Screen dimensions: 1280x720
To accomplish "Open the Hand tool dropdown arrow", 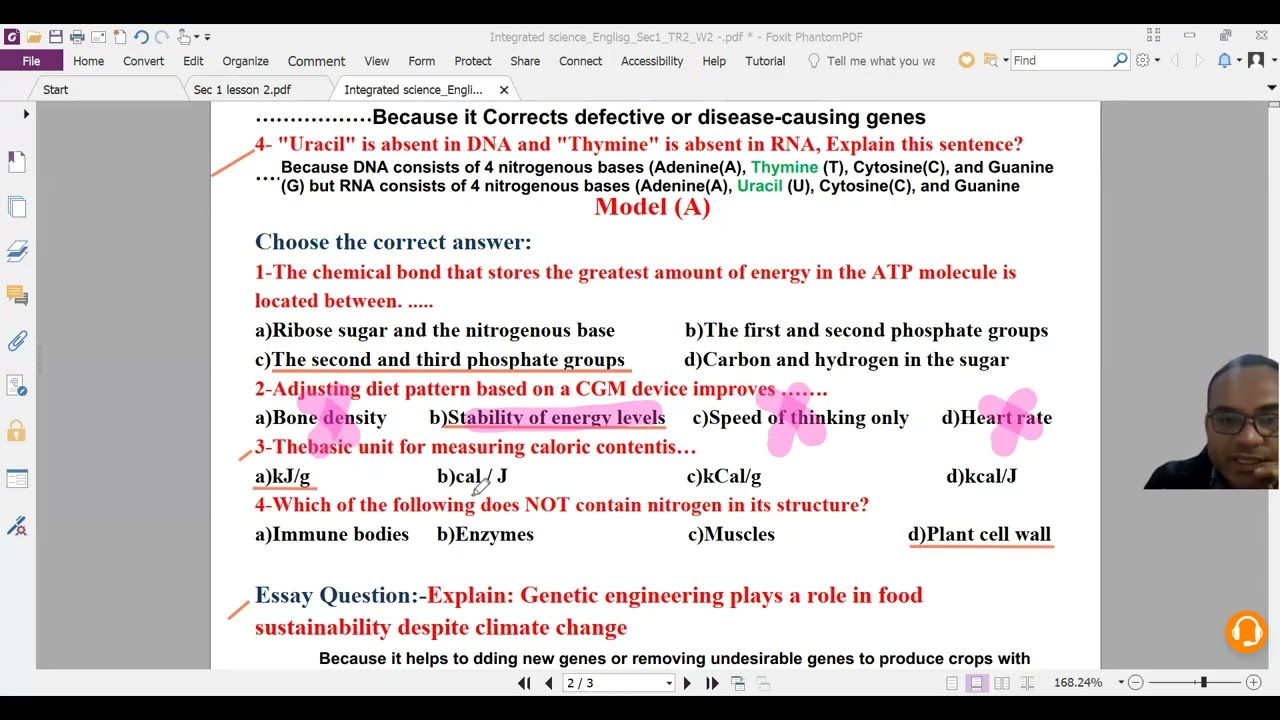I will point(196,38).
